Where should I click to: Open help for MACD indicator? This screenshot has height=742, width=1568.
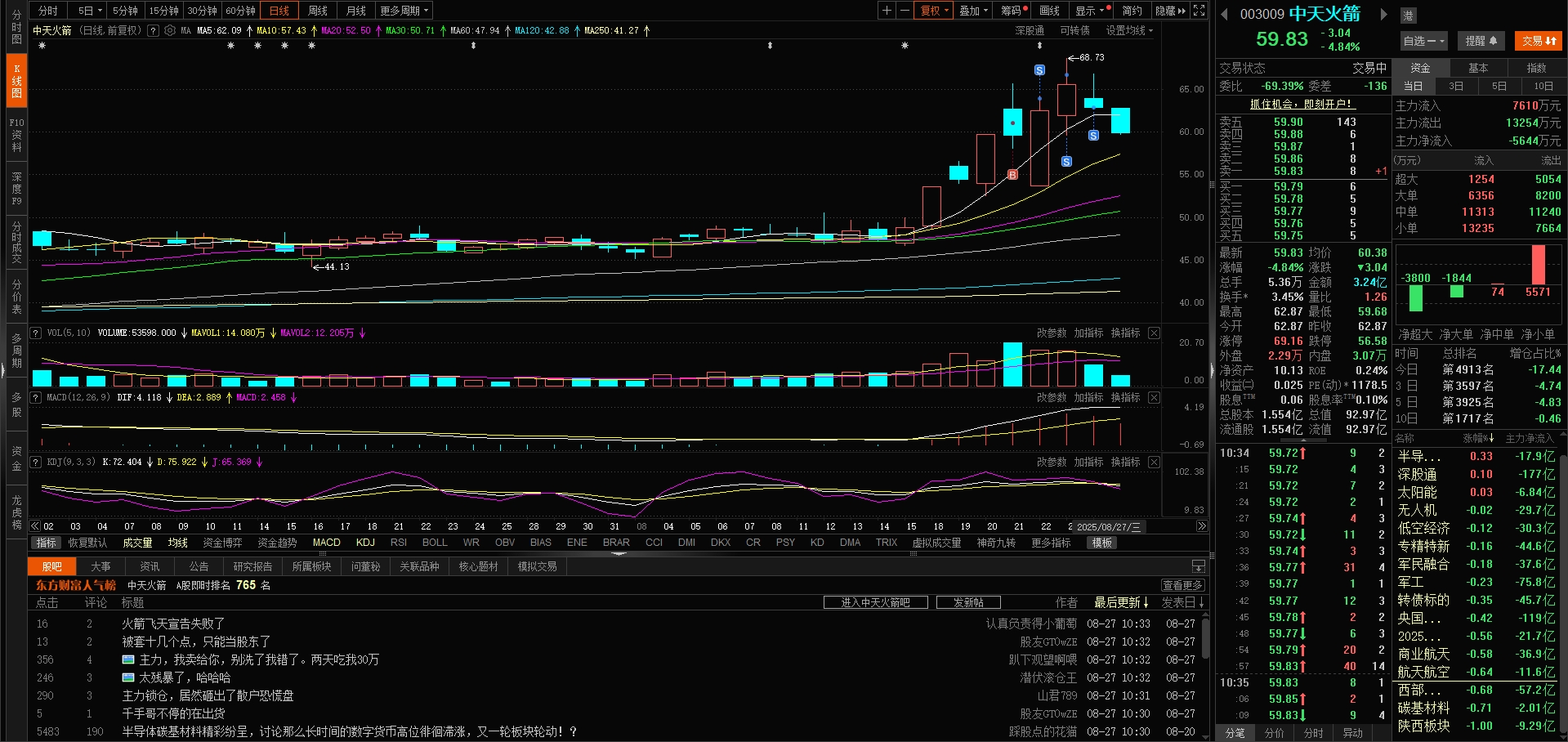click(x=35, y=397)
